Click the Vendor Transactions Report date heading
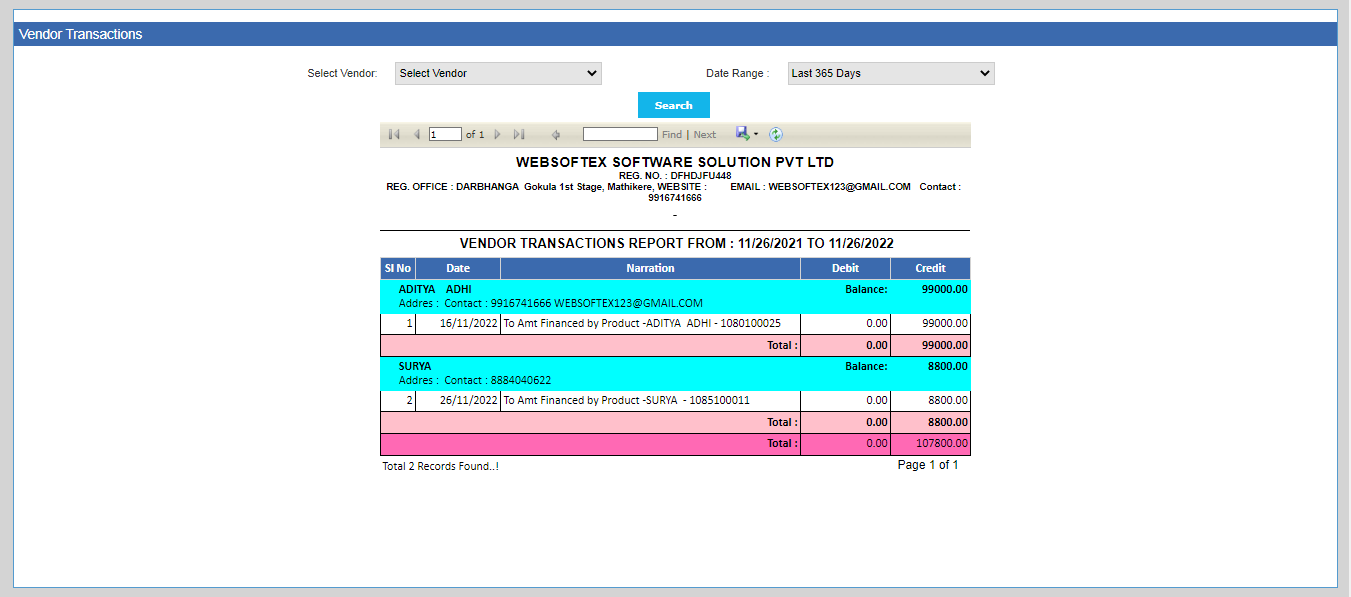The width and height of the screenshot is (1351, 597). point(676,243)
